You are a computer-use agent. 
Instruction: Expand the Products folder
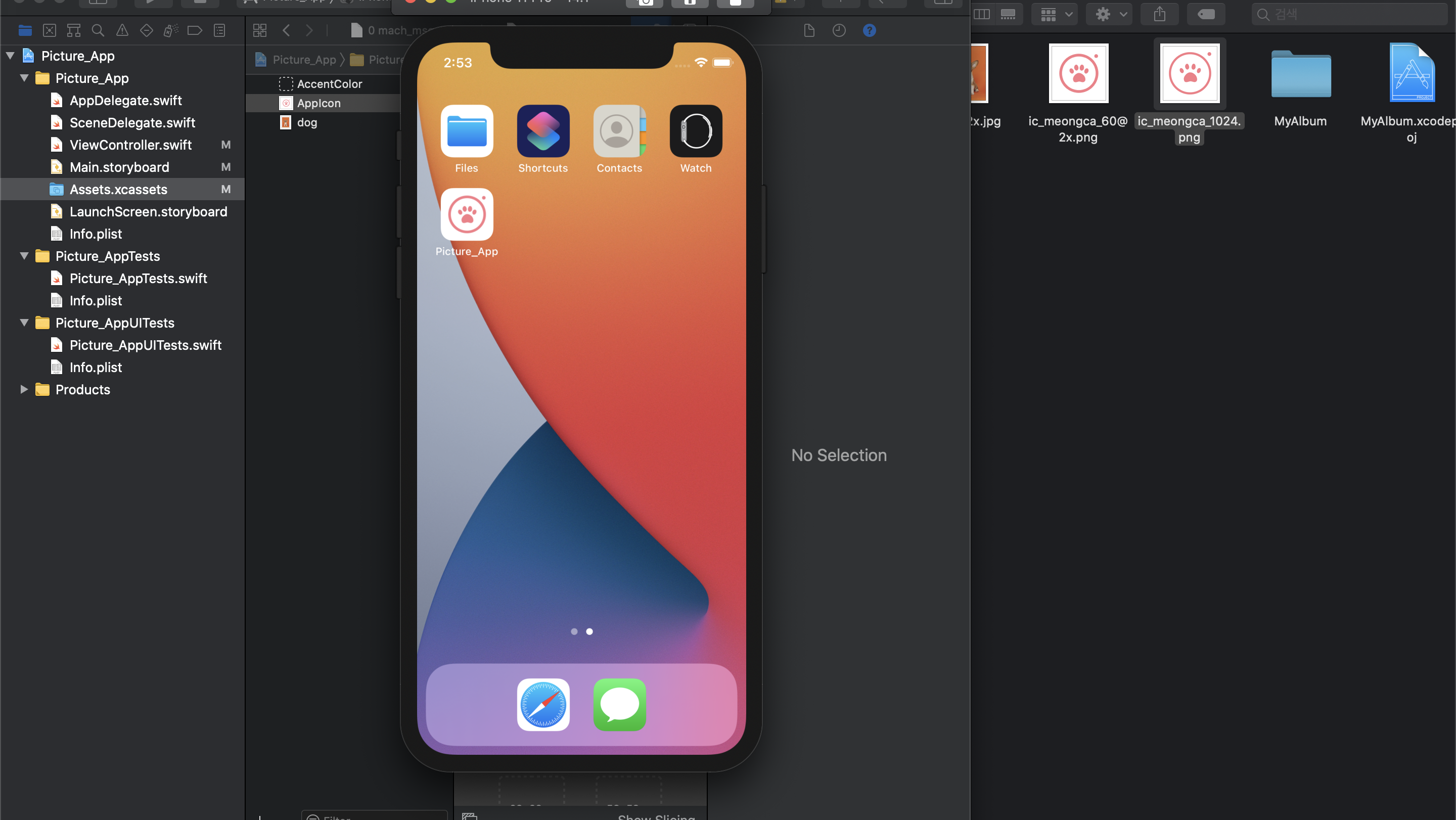click(24, 389)
